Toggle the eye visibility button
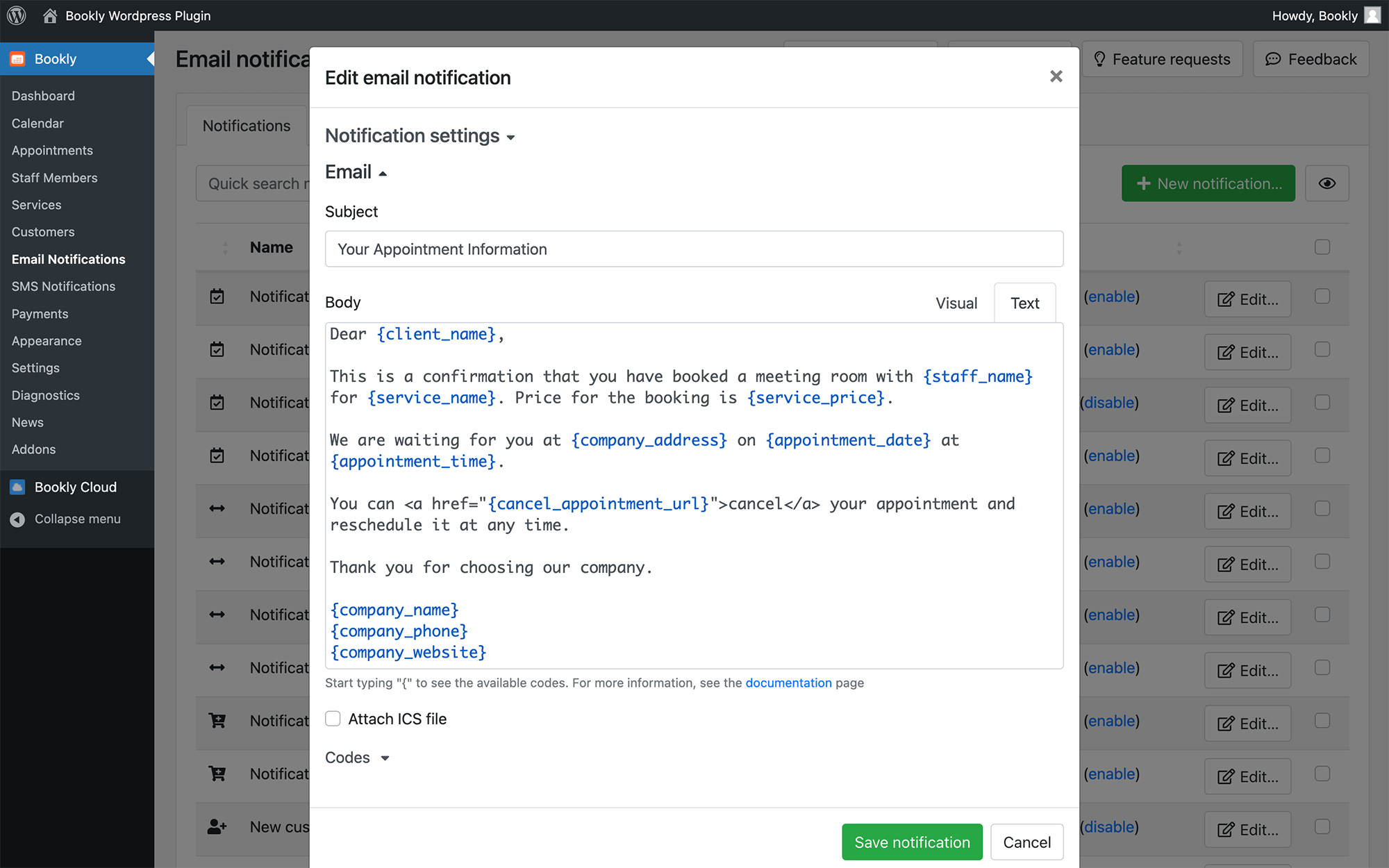This screenshot has width=1389, height=868. [x=1326, y=183]
